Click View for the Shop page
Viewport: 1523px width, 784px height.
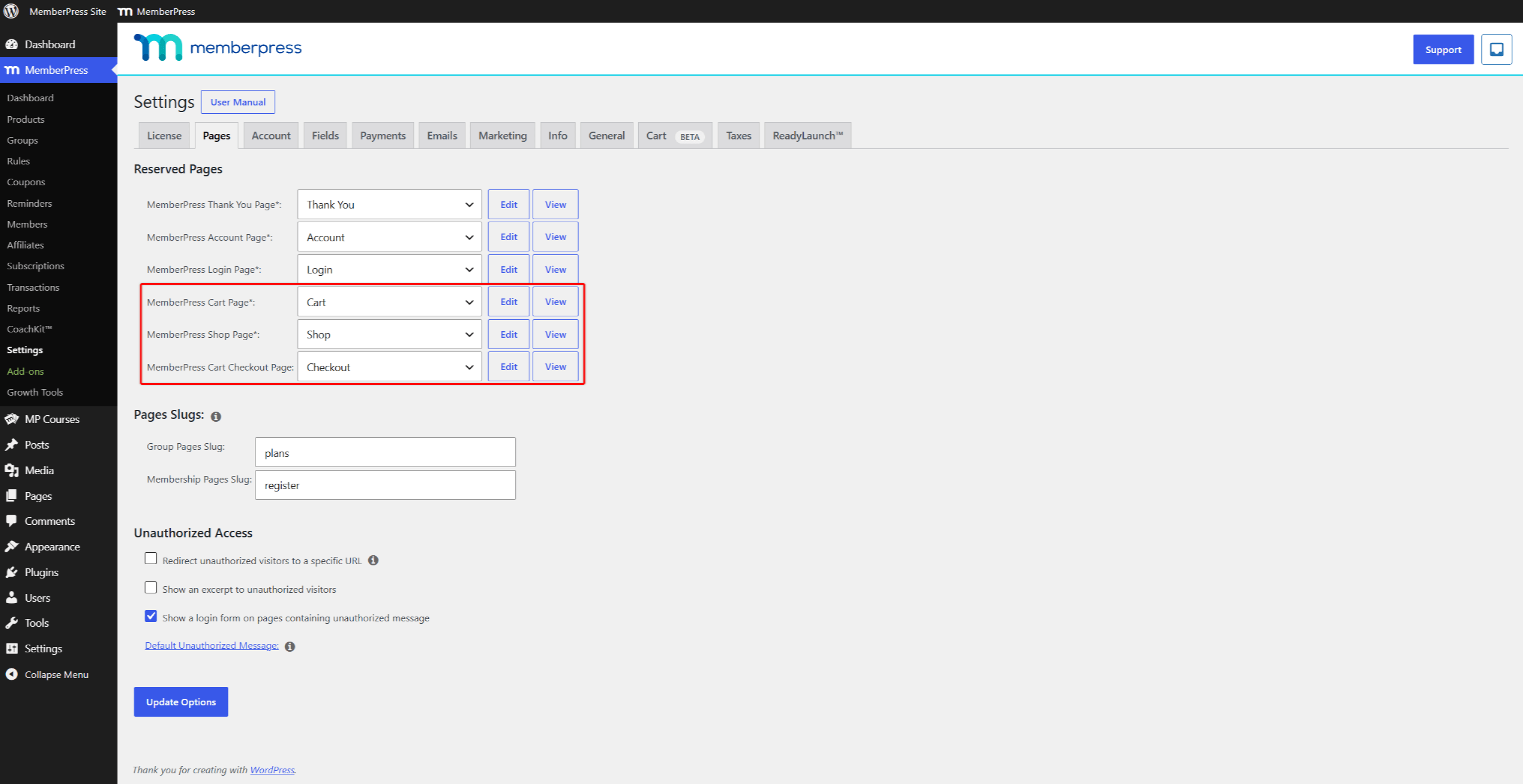click(555, 334)
